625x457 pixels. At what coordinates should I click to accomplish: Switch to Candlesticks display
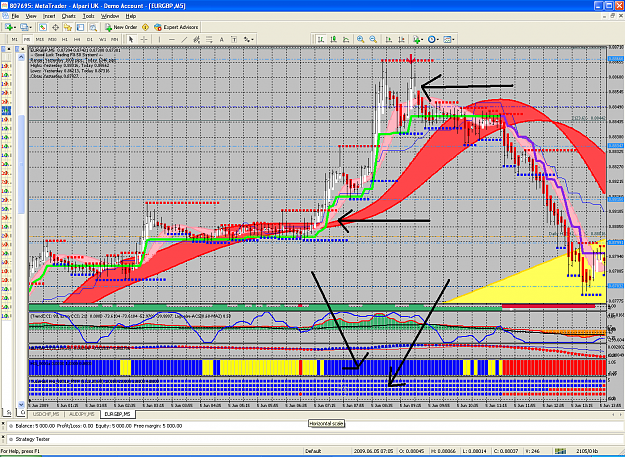333,39
